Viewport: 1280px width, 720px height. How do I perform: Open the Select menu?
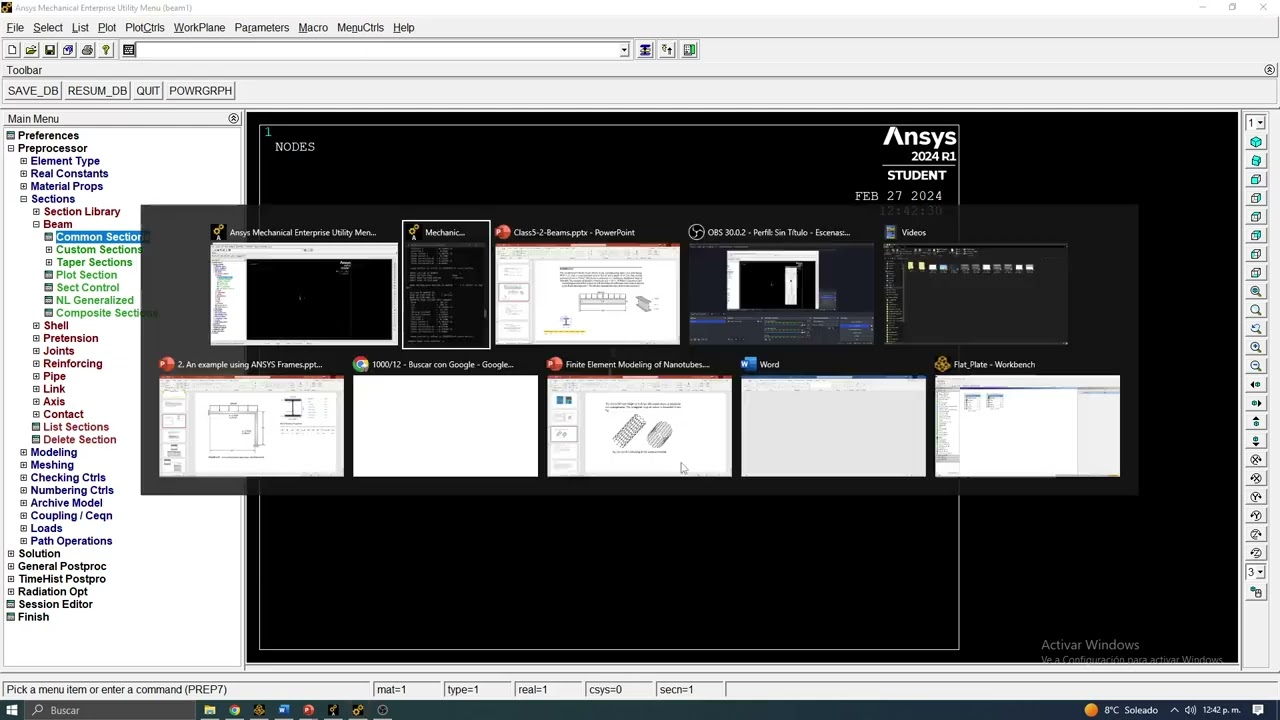point(48,28)
